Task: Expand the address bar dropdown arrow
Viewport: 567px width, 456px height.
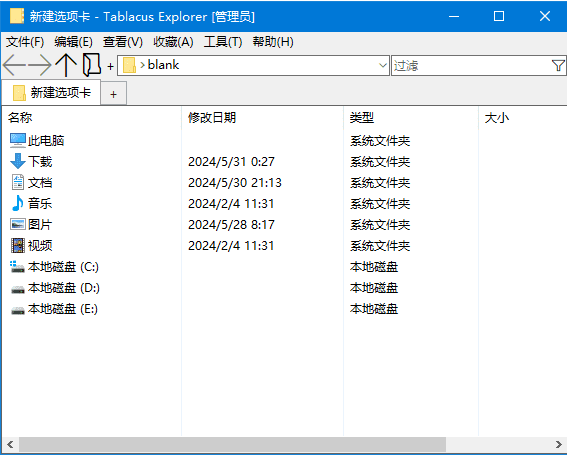Action: click(383, 65)
